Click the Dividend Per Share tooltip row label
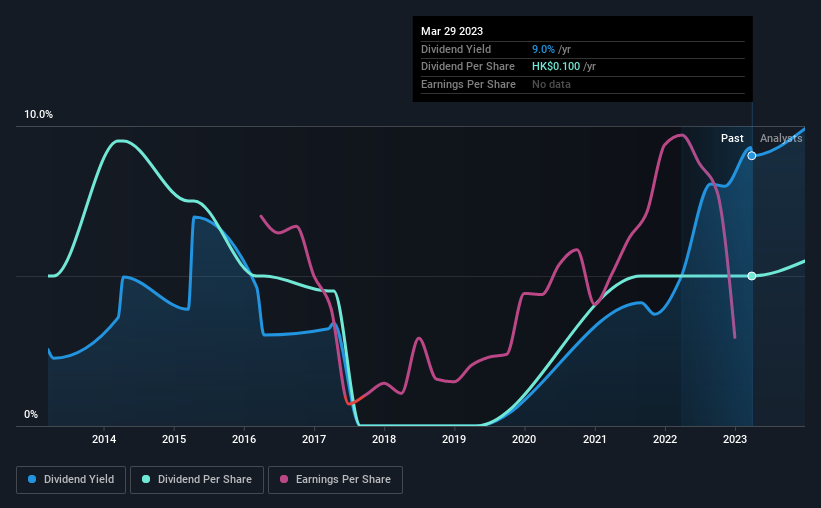 (468, 67)
